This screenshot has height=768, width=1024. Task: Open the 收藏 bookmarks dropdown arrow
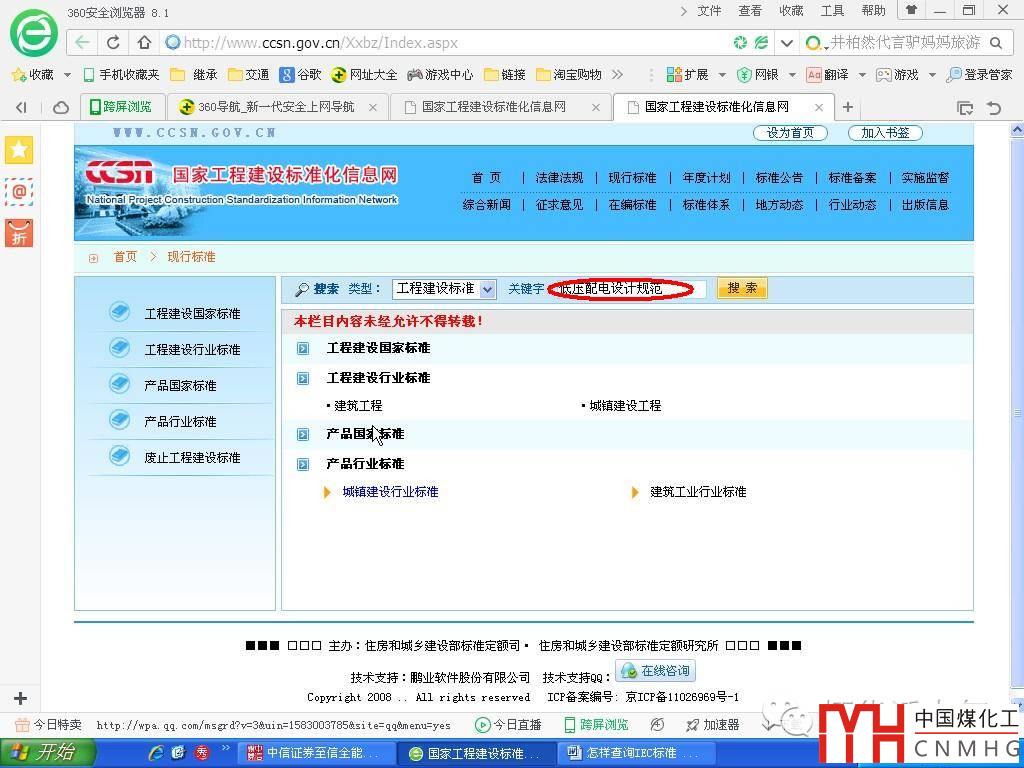pos(67,75)
